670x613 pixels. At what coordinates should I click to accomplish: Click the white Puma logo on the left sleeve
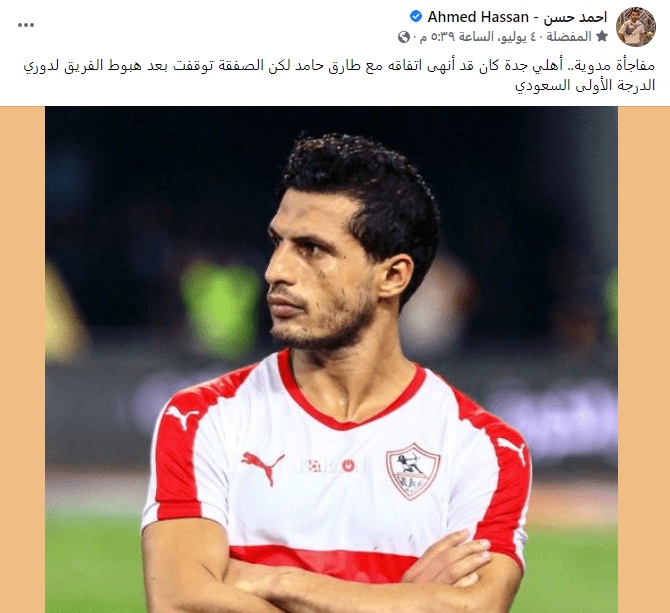[x=182, y=416]
